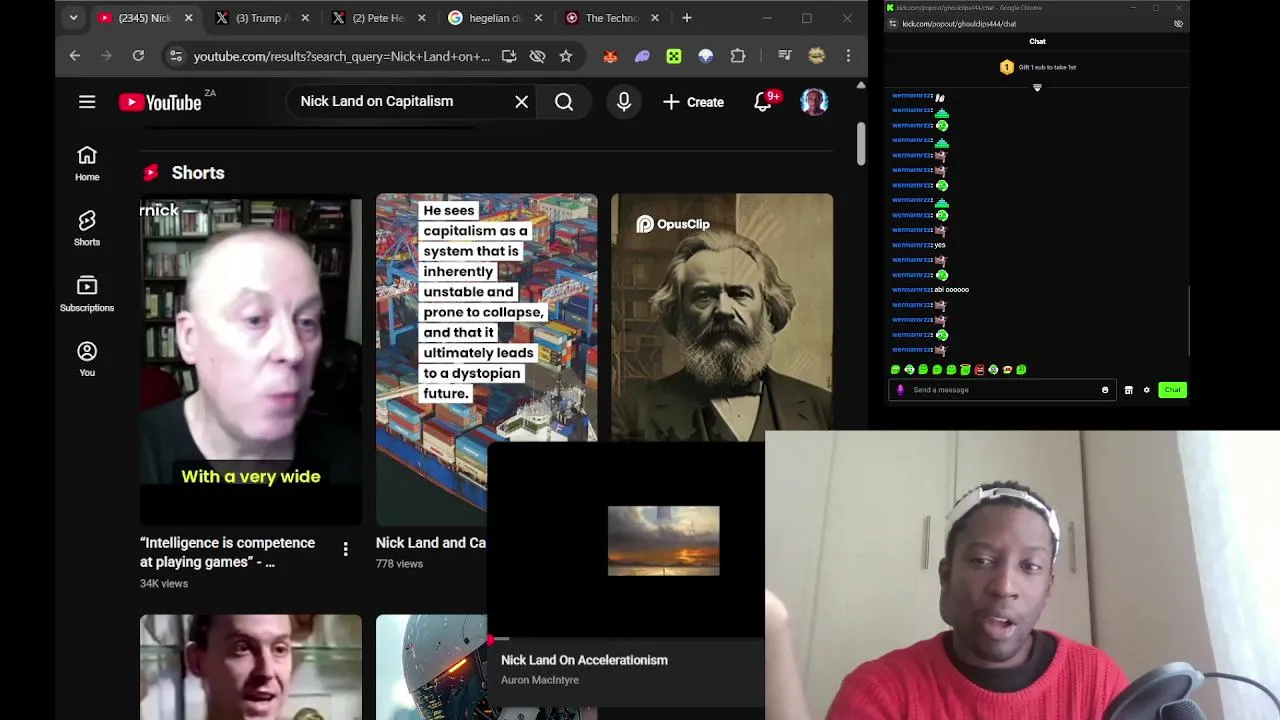Go back in the browser
The width and height of the screenshot is (1280, 720).
coord(75,56)
